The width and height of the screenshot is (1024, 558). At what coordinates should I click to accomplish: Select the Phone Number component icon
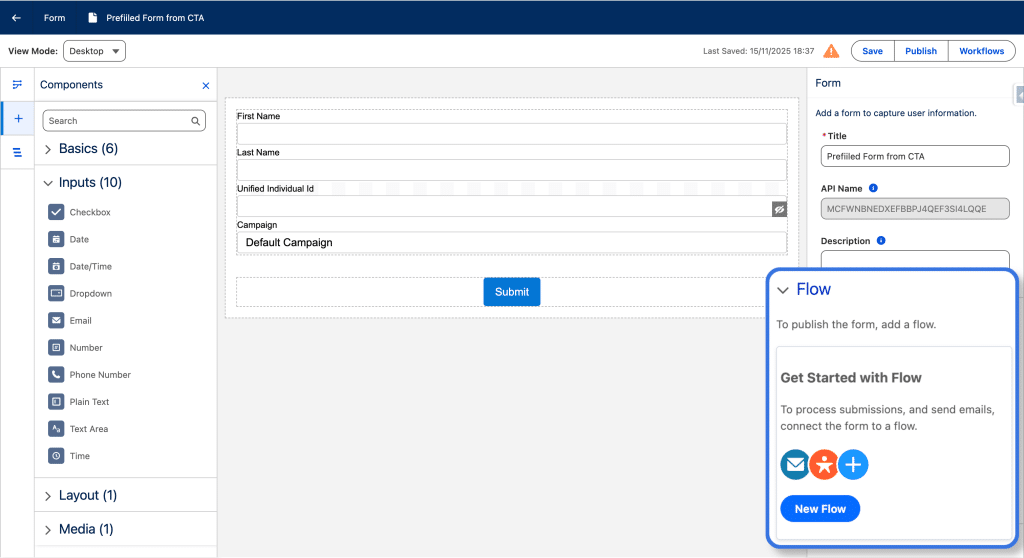coord(56,374)
